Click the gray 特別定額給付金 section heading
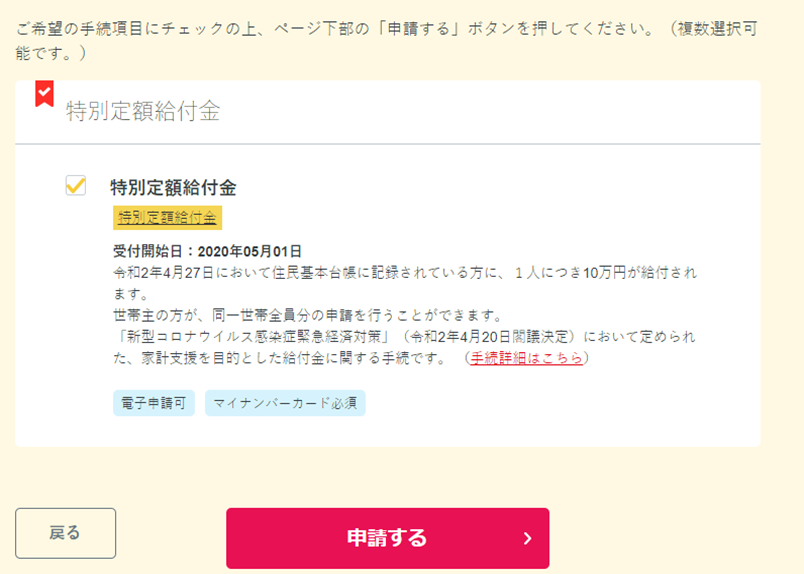 [143, 111]
